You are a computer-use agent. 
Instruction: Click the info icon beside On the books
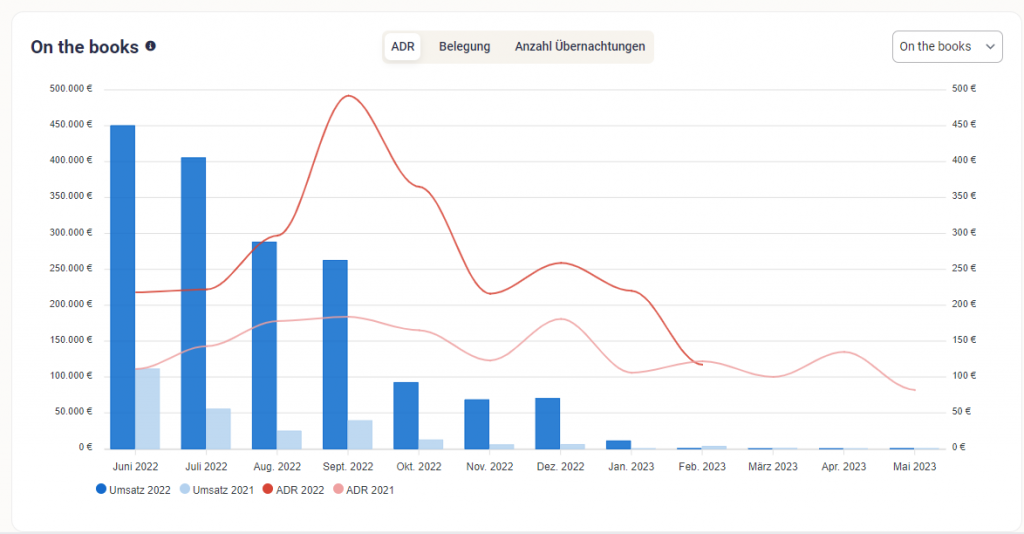[151, 46]
